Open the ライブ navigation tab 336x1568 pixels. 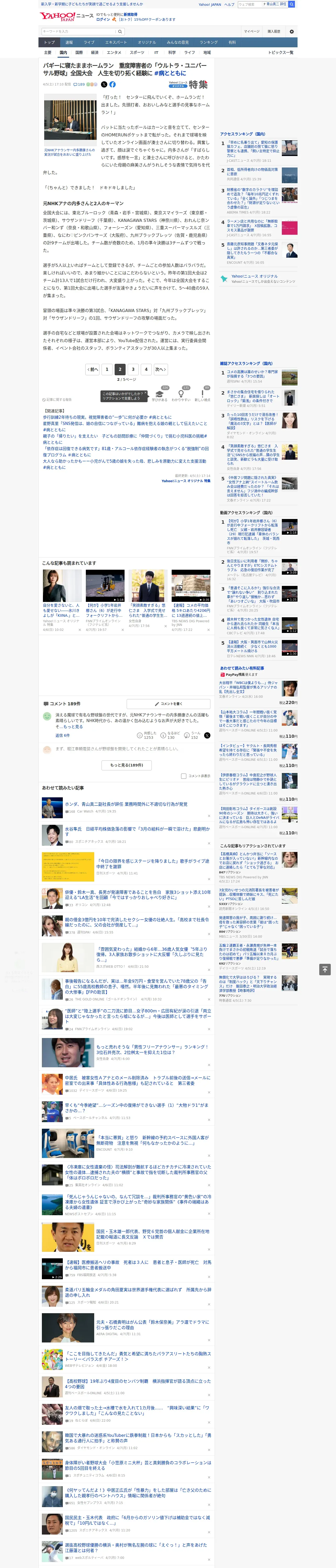89,43
